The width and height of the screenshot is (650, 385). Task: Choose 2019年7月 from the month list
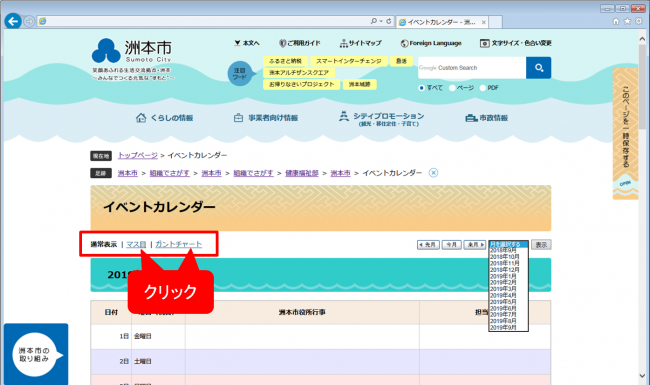tap(508, 315)
